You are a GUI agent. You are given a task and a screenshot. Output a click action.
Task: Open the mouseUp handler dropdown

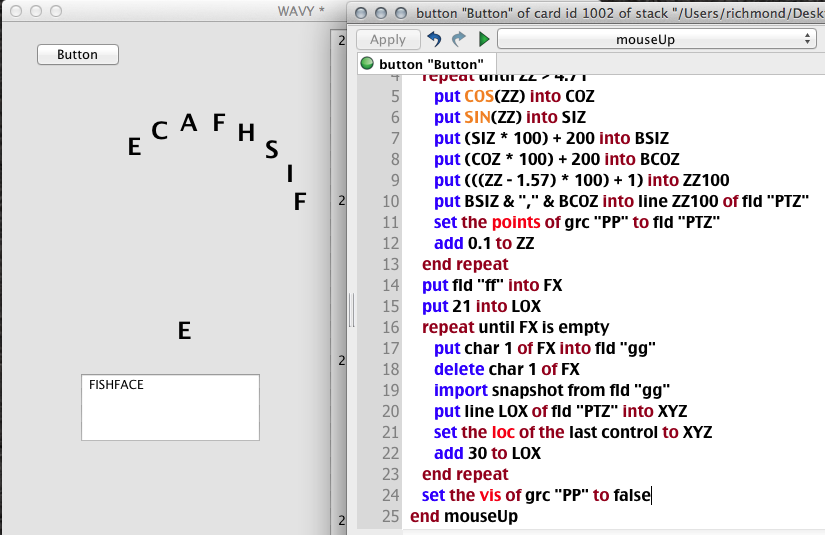[x=656, y=39]
